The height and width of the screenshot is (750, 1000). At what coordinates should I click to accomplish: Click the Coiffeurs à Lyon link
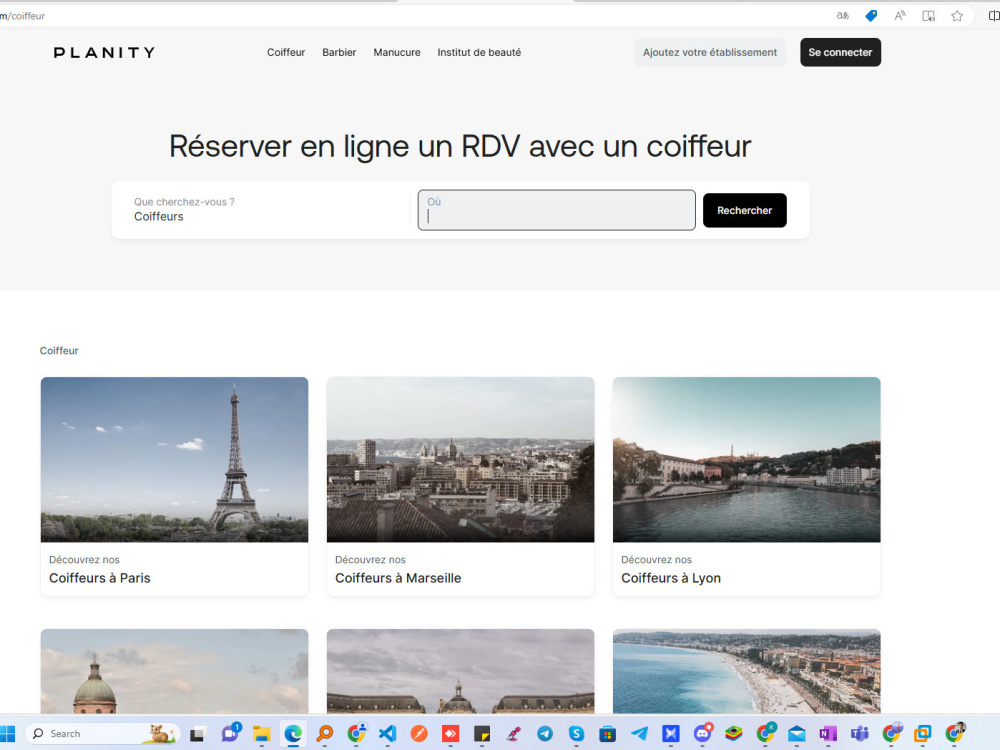(671, 578)
